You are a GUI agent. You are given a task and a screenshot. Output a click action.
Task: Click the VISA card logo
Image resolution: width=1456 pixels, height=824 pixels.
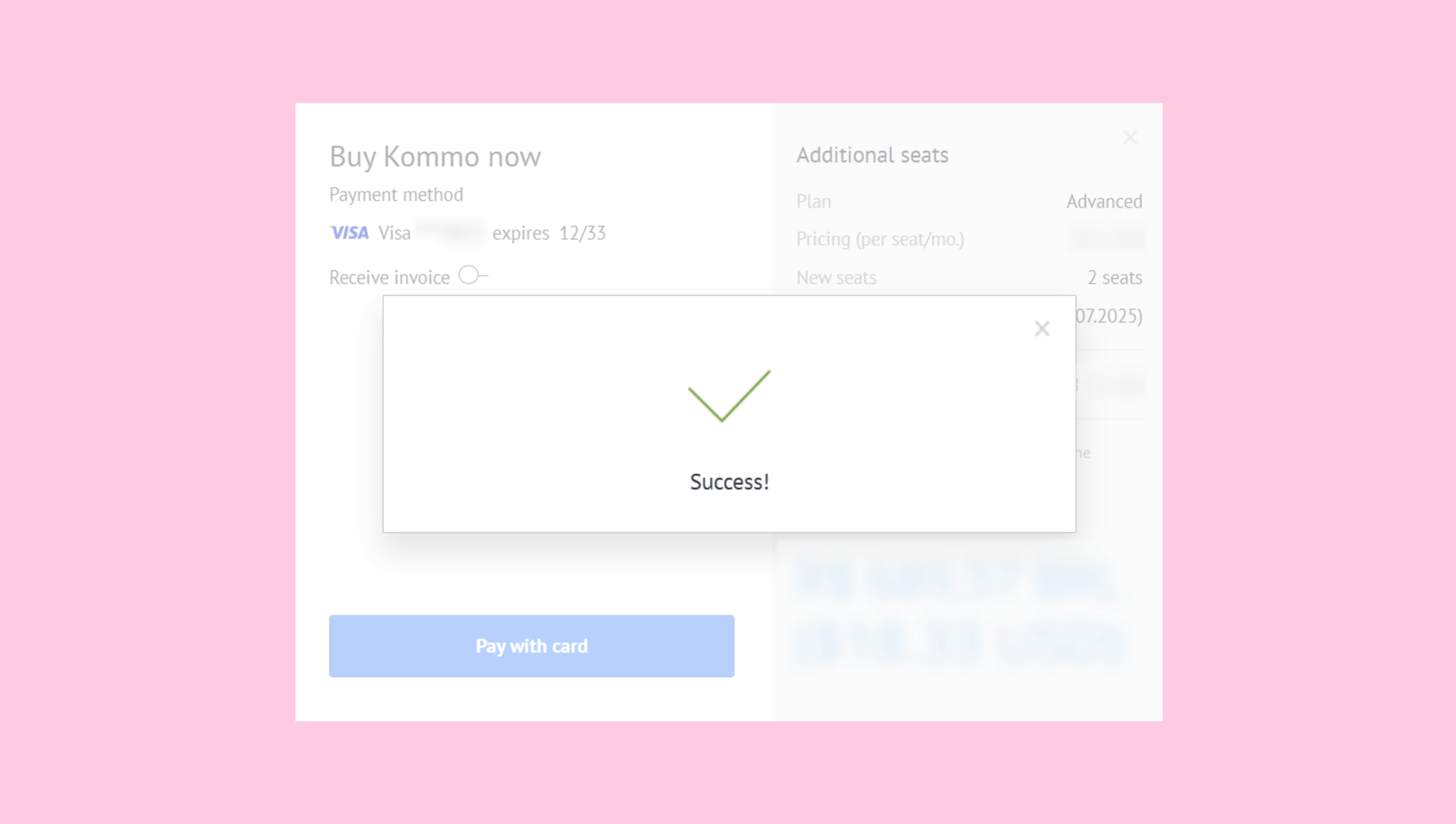pyautogui.click(x=350, y=233)
